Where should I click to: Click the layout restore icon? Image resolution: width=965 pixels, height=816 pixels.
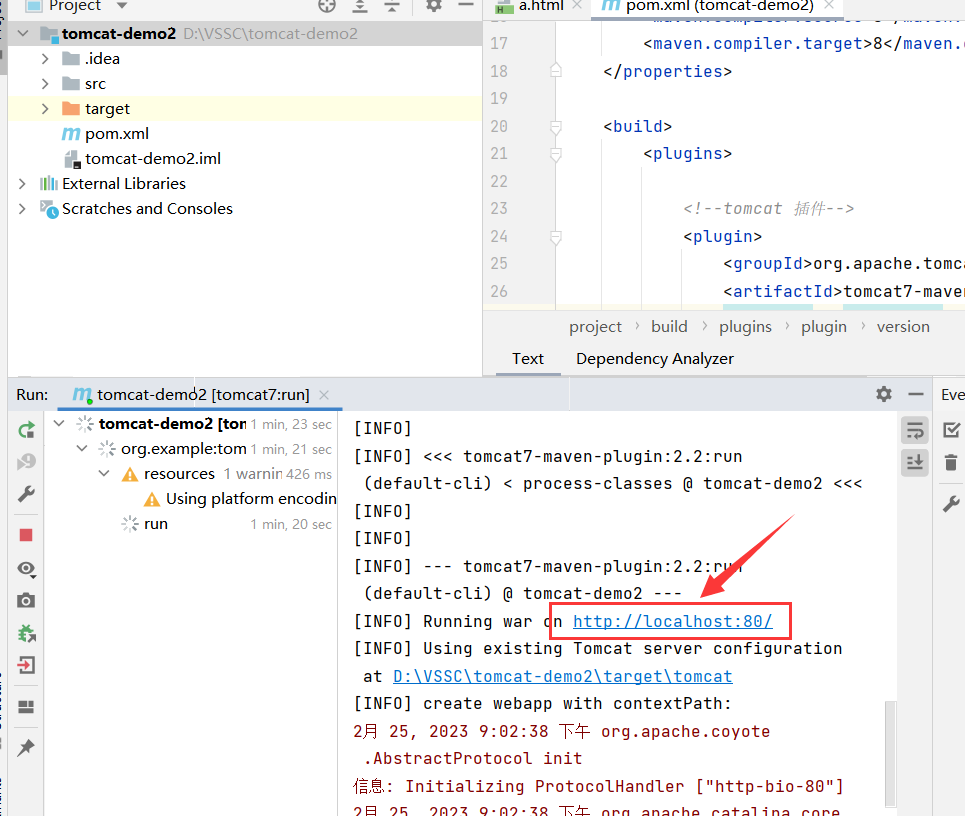tap(26, 706)
